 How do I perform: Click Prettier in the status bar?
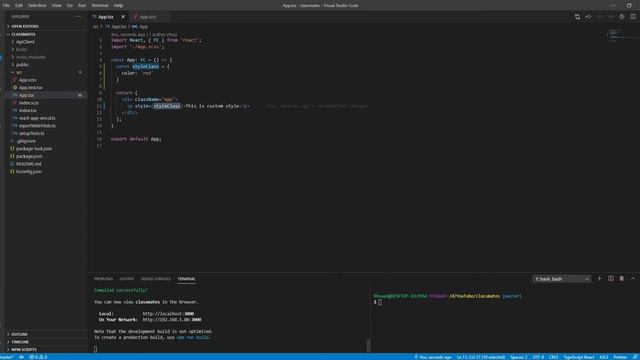[x=620, y=357]
